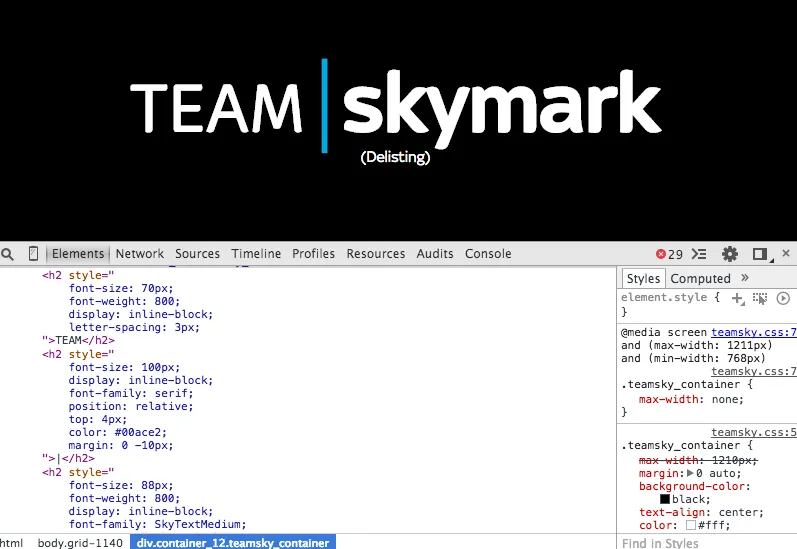Open the Sources tab
This screenshot has height=549, width=797.
coord(197,254)
